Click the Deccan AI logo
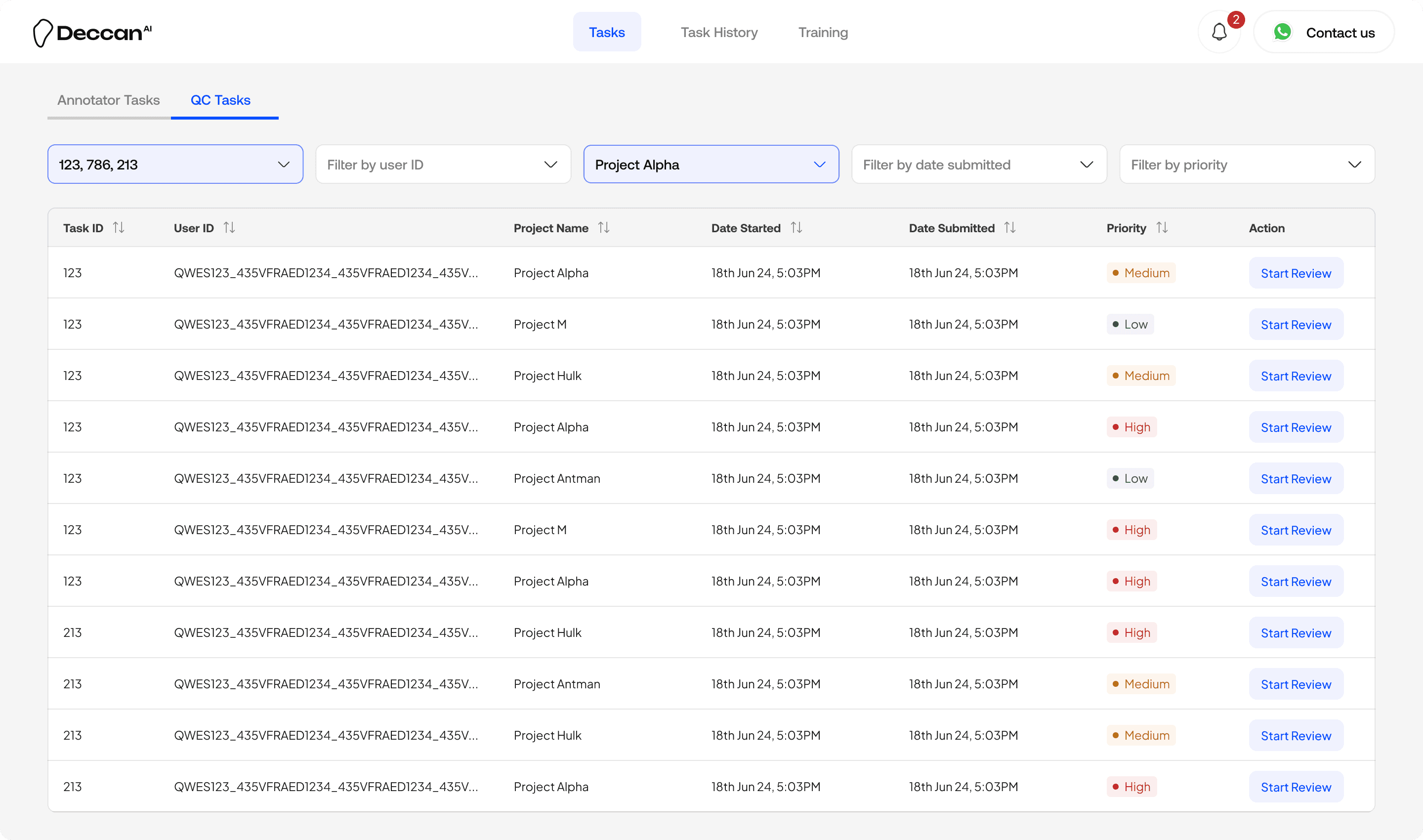Screen dimensions: 1423x840 (92, 32)
